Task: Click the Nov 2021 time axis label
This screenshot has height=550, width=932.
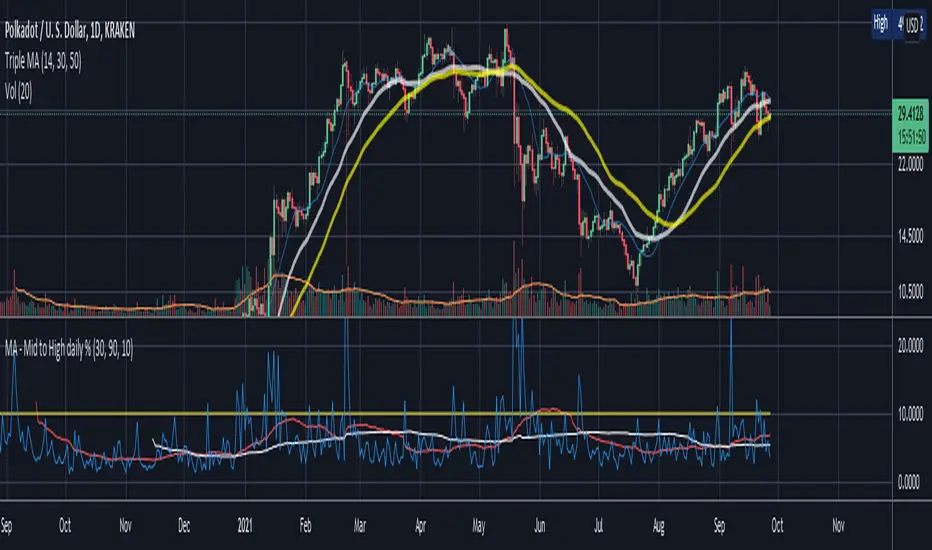Action: coord(838,526)
